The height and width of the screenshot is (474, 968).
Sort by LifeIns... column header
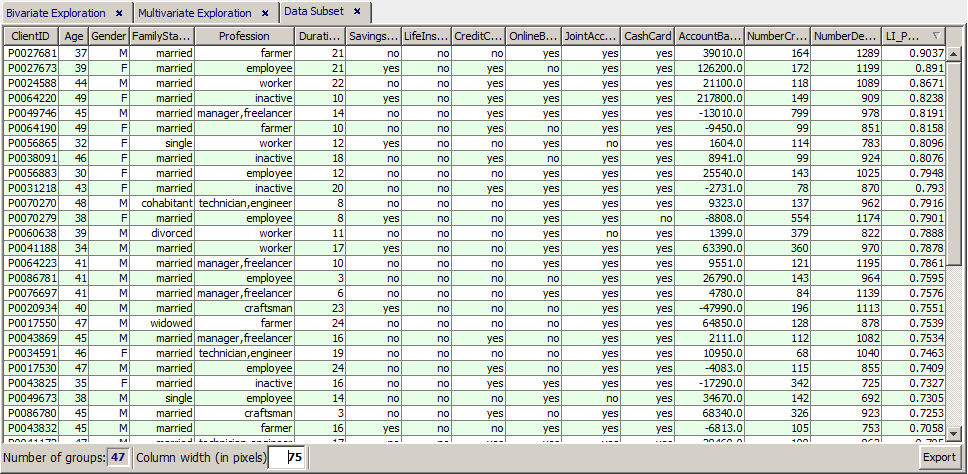427,36
